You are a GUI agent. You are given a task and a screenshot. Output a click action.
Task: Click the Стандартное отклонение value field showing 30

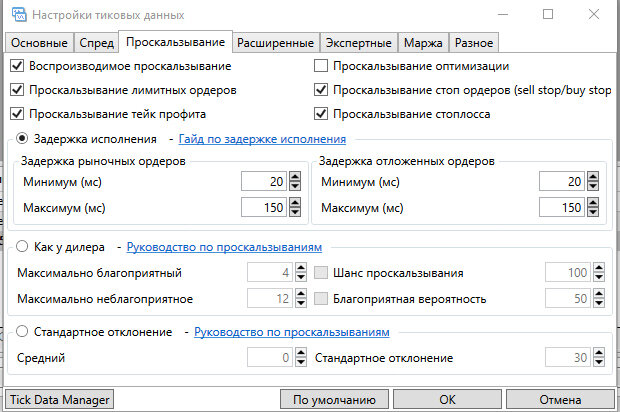568,357
